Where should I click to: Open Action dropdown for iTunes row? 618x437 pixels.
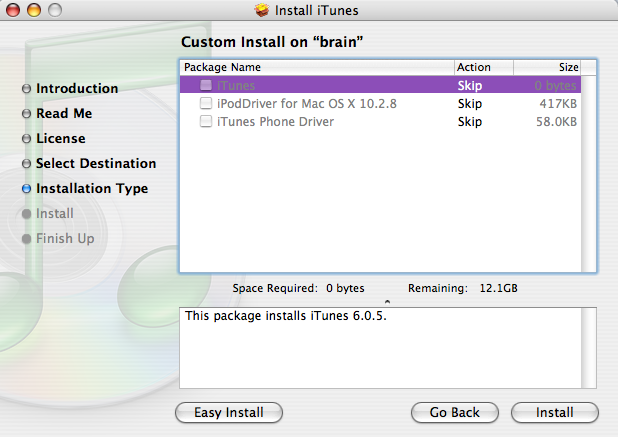pyautogui.click(x=470, y=86)
